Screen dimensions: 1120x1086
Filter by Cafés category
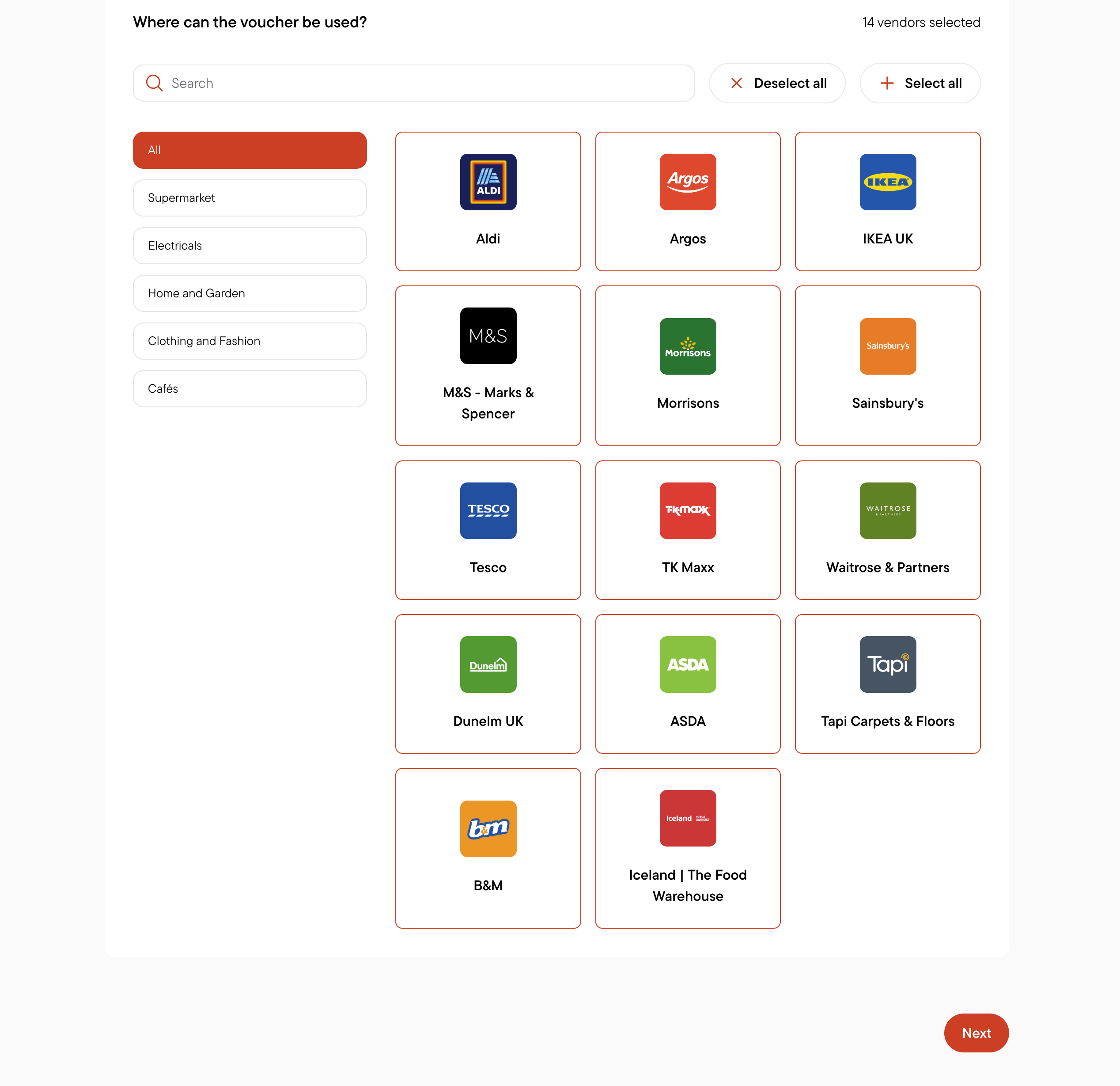click(x=250, y=389)
